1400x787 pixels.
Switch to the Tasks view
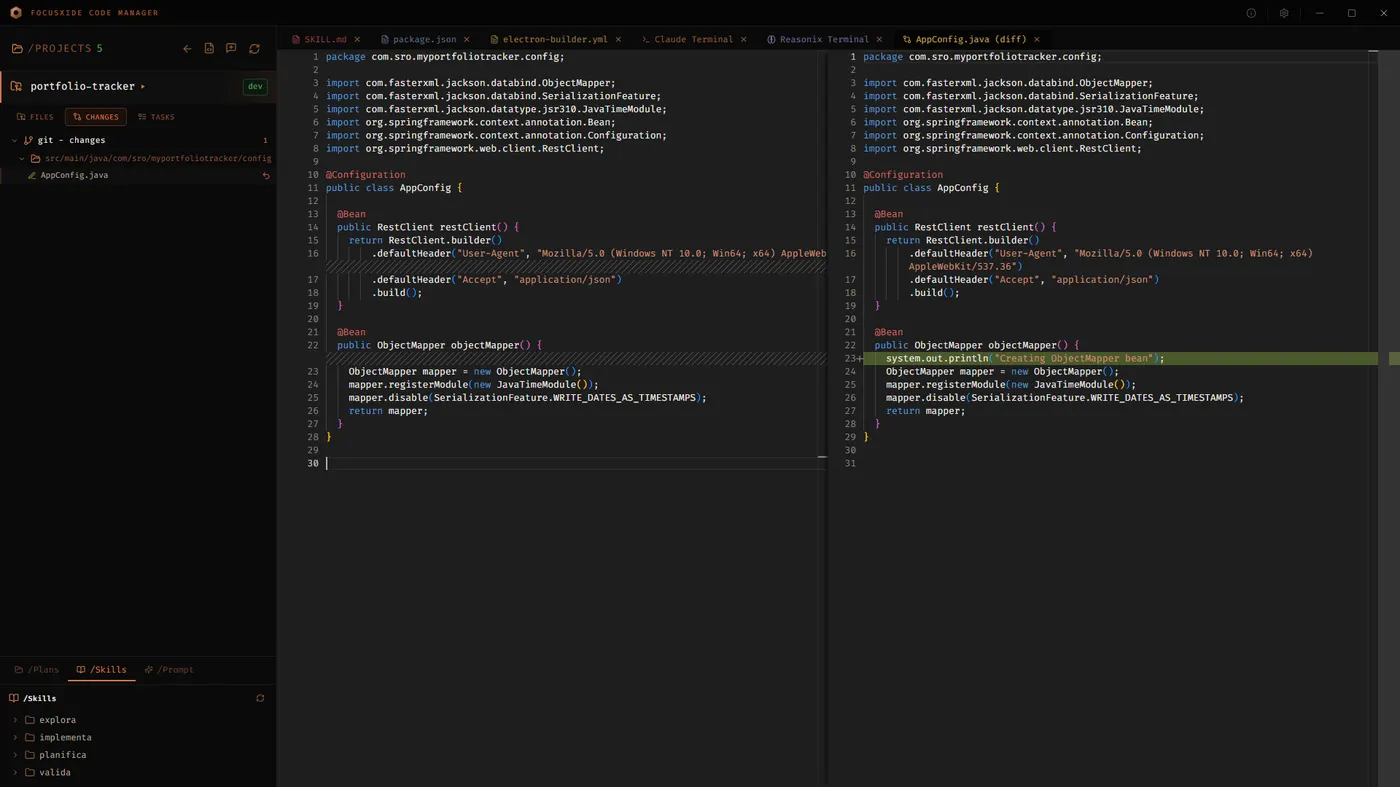156,117
